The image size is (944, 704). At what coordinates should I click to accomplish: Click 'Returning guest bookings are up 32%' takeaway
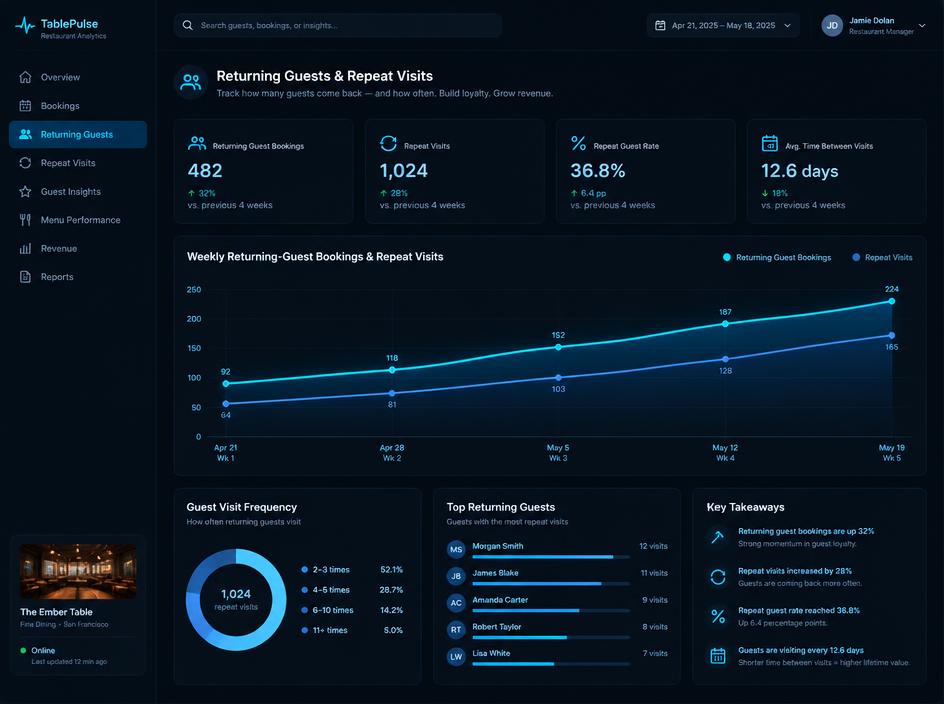point(806,531)
